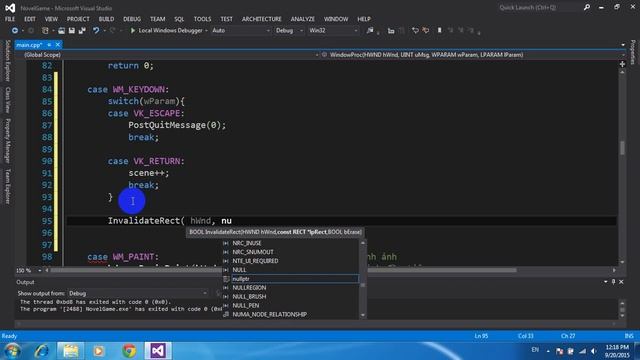
Task: Open the Class View side tab
Action: tap(7, 100)
